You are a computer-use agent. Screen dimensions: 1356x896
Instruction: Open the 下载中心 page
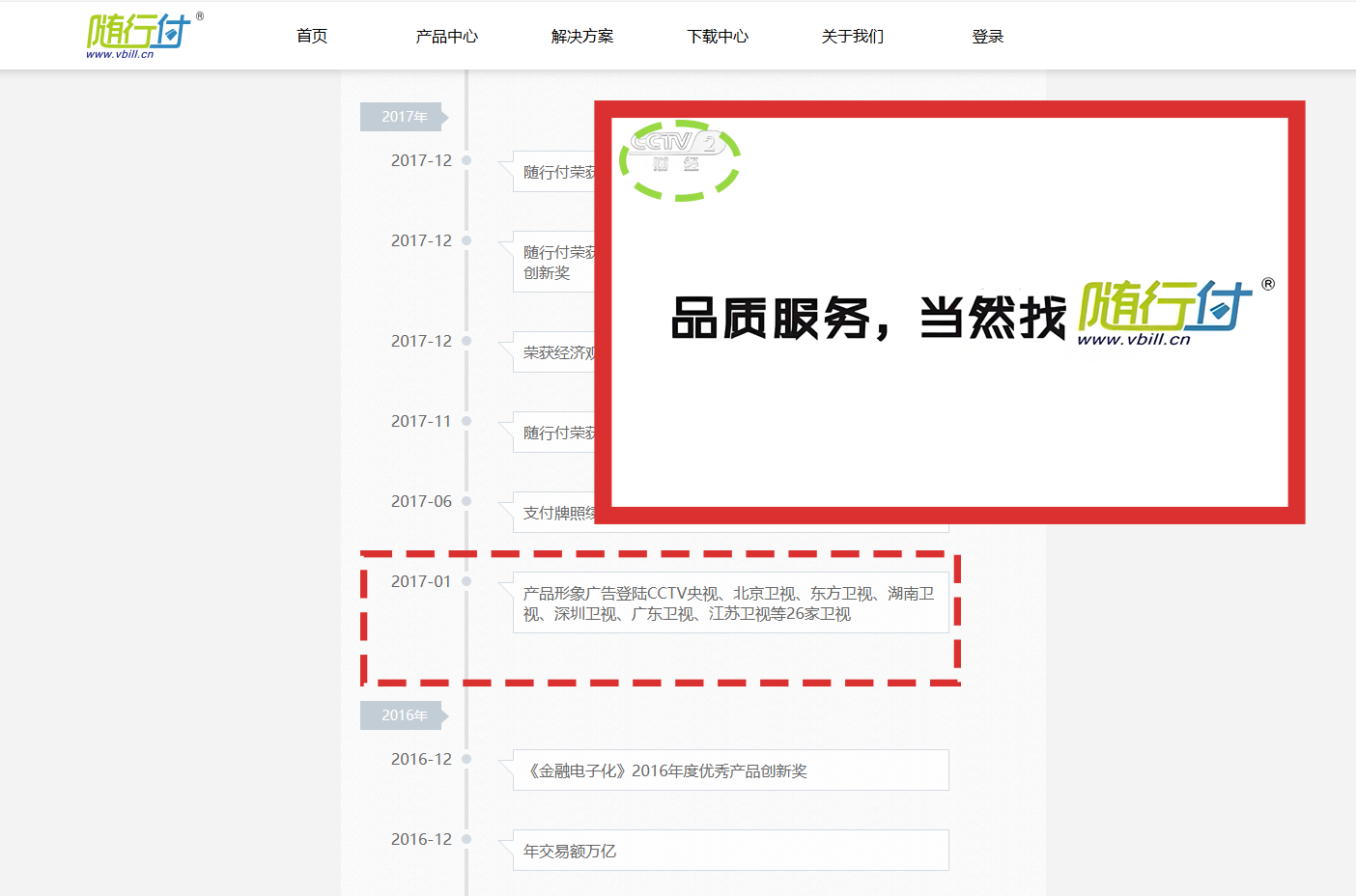click(x=718, y=37)
